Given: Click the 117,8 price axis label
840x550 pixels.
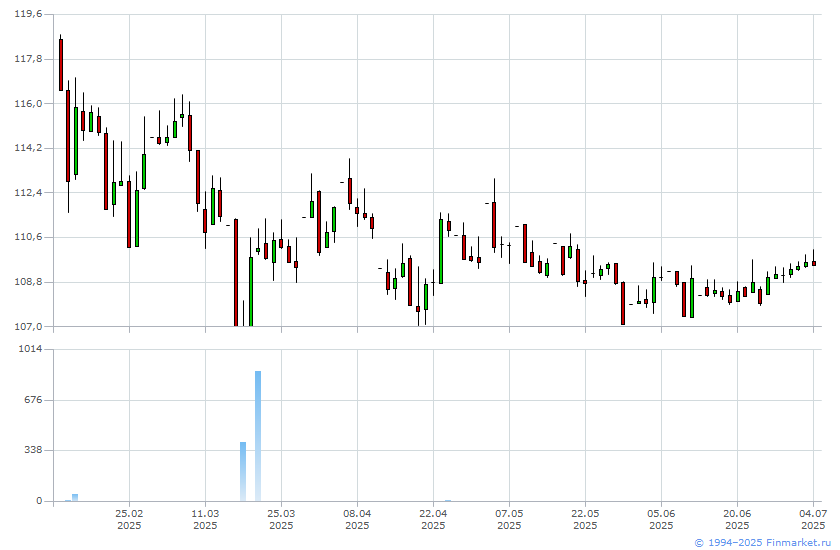Looking at the screenshot, I should tap(28, 59).
